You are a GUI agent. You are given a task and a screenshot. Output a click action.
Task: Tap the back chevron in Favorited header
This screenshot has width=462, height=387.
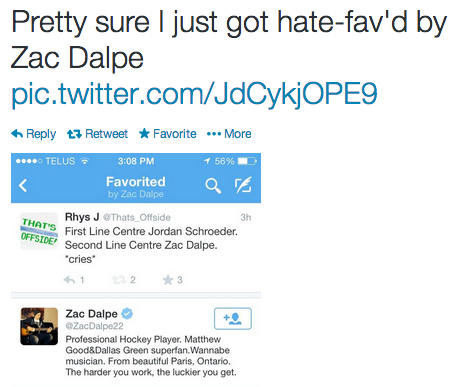tap(23, 185)
